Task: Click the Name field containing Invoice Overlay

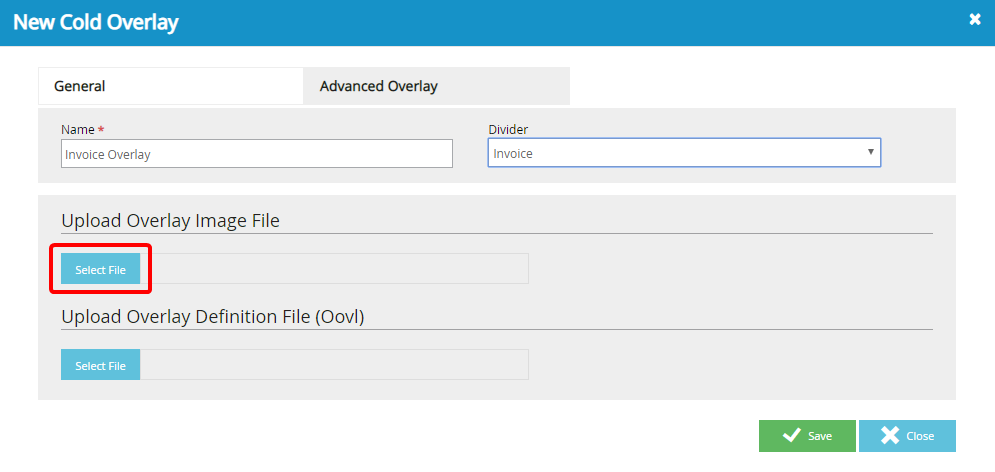Action: pos(256,154)
